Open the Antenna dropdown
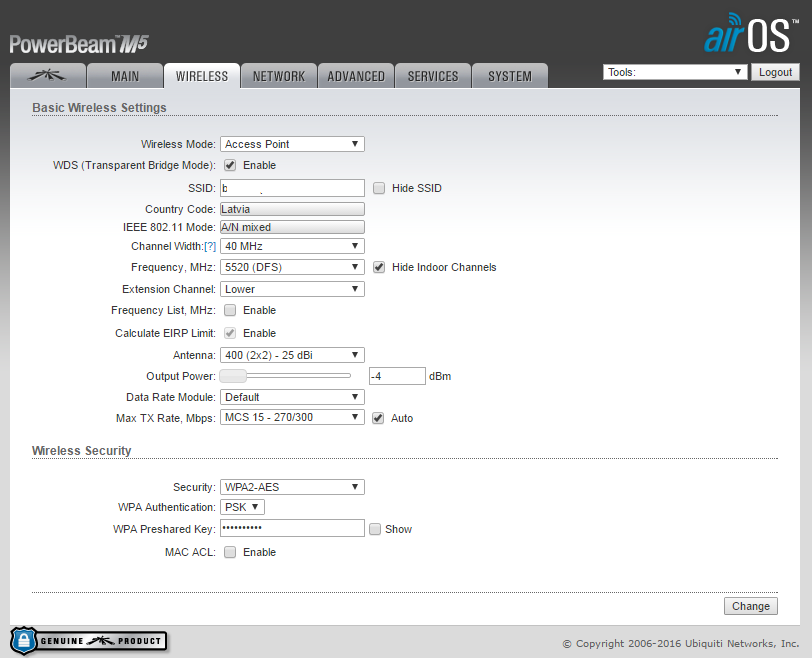This screenshot has width=812, height=658. (x=292, y=355)
